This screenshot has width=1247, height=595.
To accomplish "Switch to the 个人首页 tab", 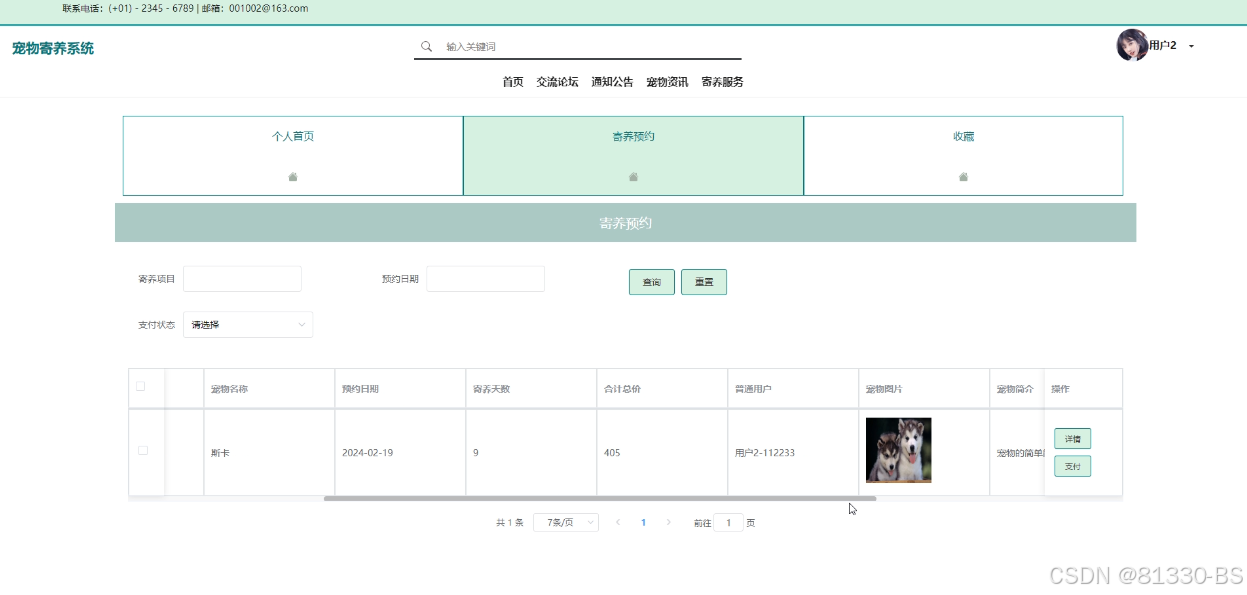I will [x=293, y=156].
